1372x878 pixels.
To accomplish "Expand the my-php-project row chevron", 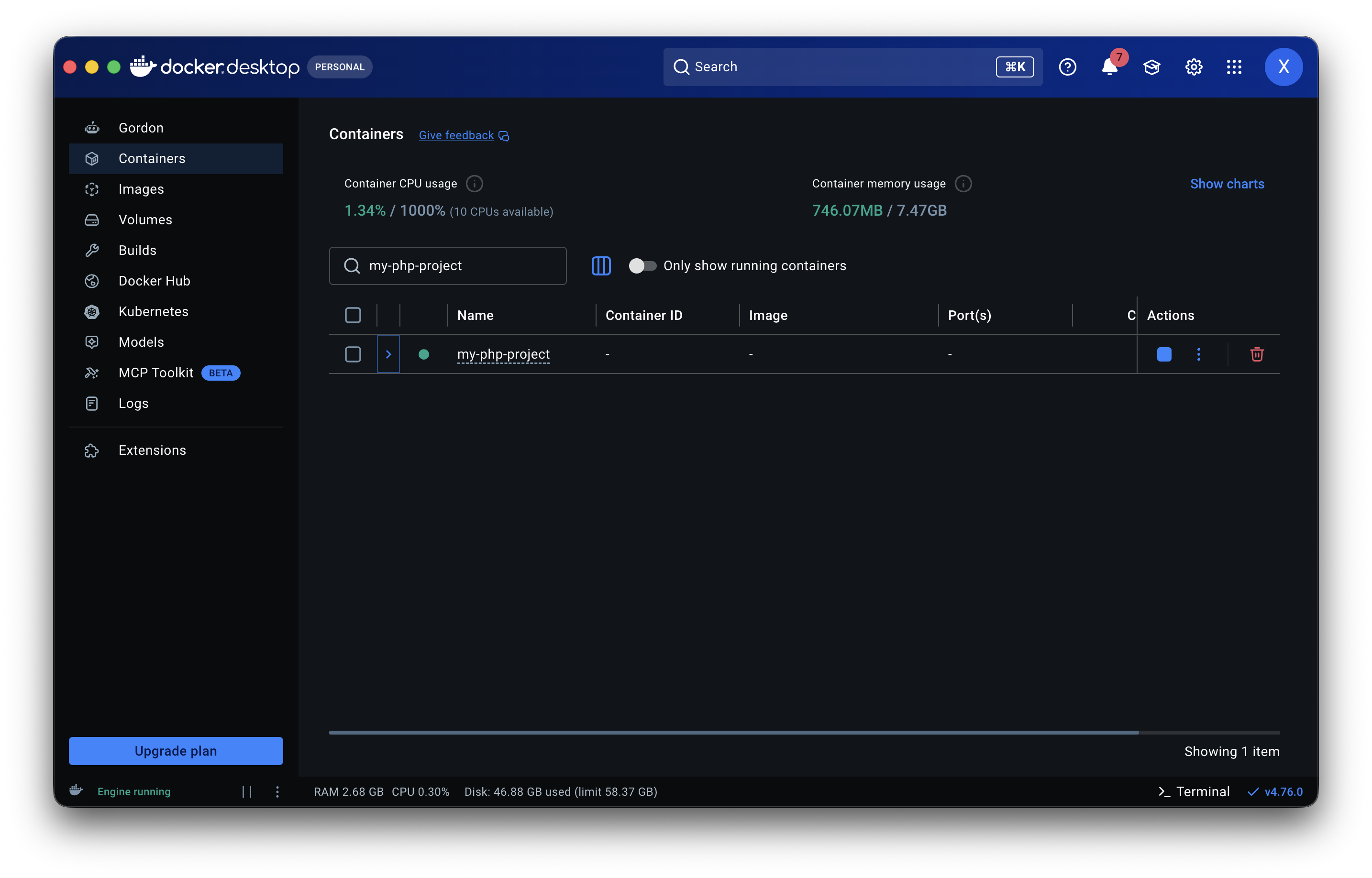I will (388, 354).
